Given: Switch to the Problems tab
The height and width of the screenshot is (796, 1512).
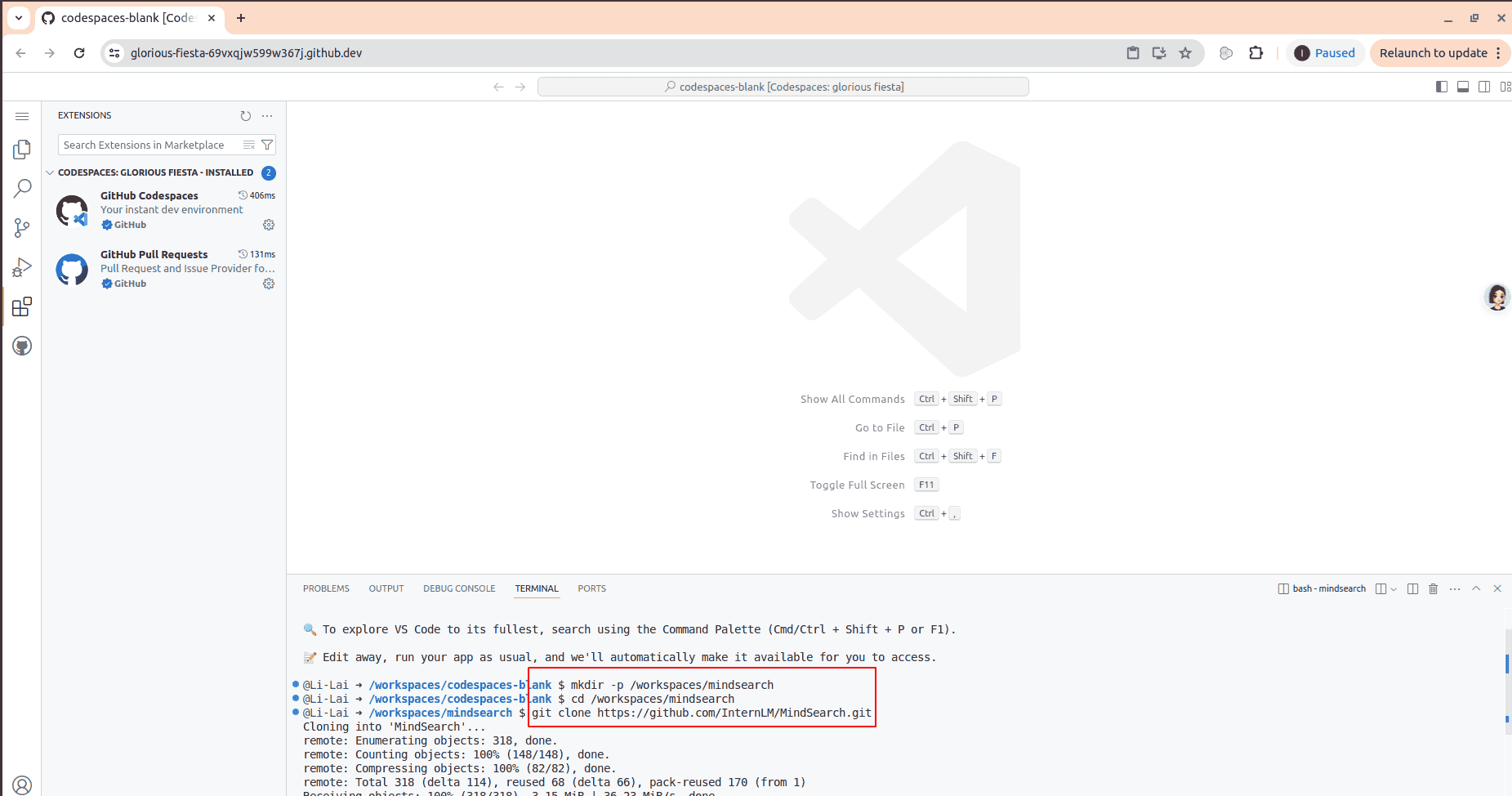Looking at the screenshot, I should tap(326, 588).
